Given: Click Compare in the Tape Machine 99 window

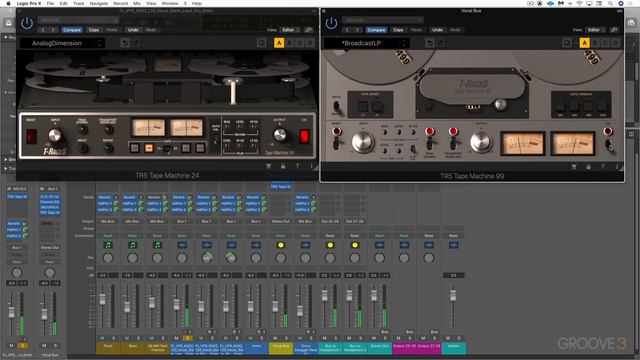Looking at the screenshot, I should [x=376, y=30].
